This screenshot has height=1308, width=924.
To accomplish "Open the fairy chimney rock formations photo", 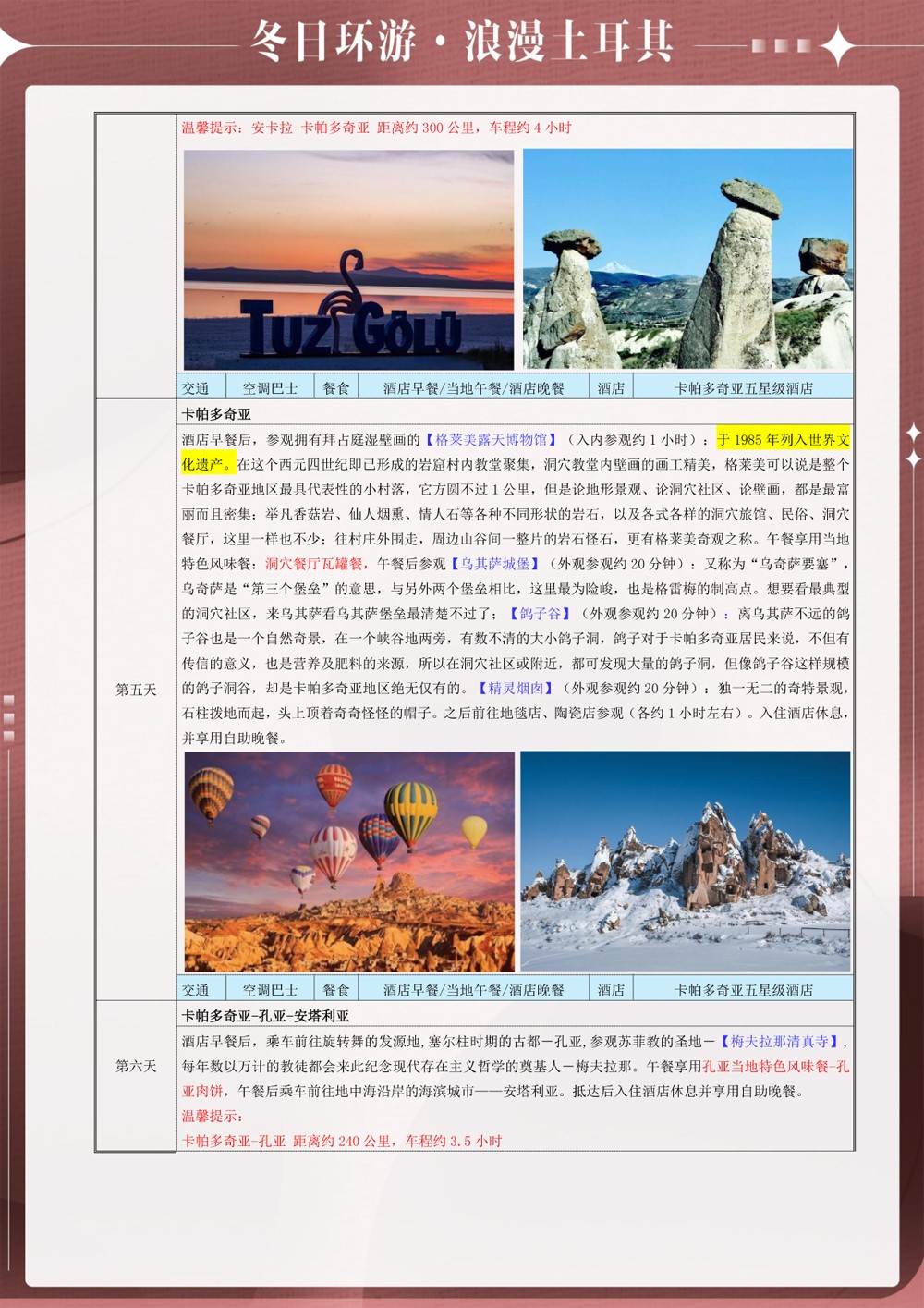I will pyautogui.click(x=687, y=260).
